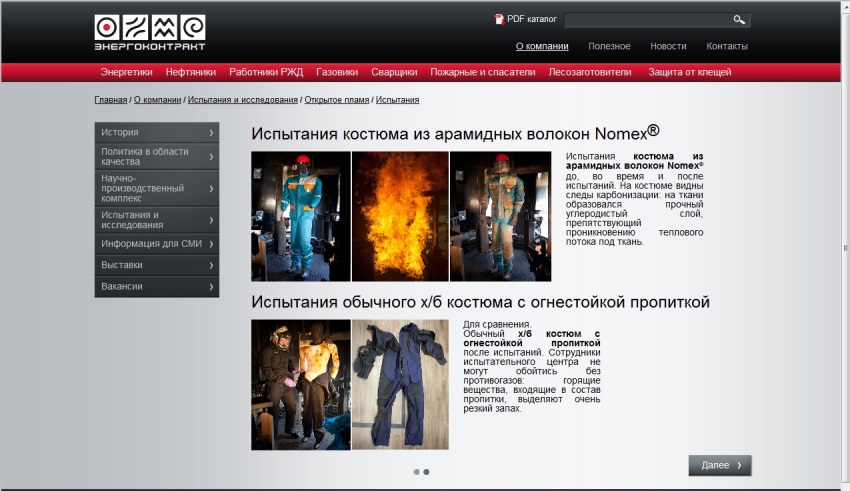Screen dimensions: 850x491
Task: Select the Нефтяники category
Action: point(191,72)
